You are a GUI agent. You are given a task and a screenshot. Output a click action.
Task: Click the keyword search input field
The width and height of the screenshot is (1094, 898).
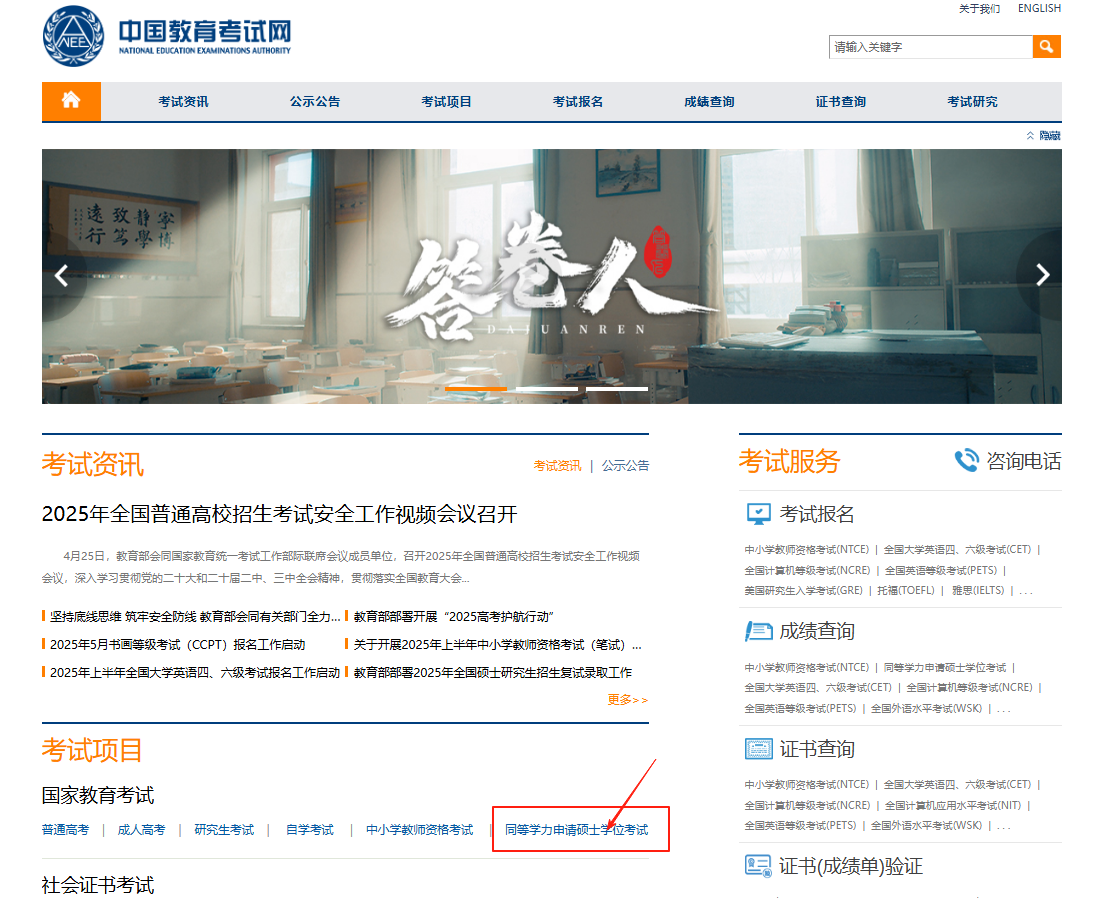tap(931, 47)
